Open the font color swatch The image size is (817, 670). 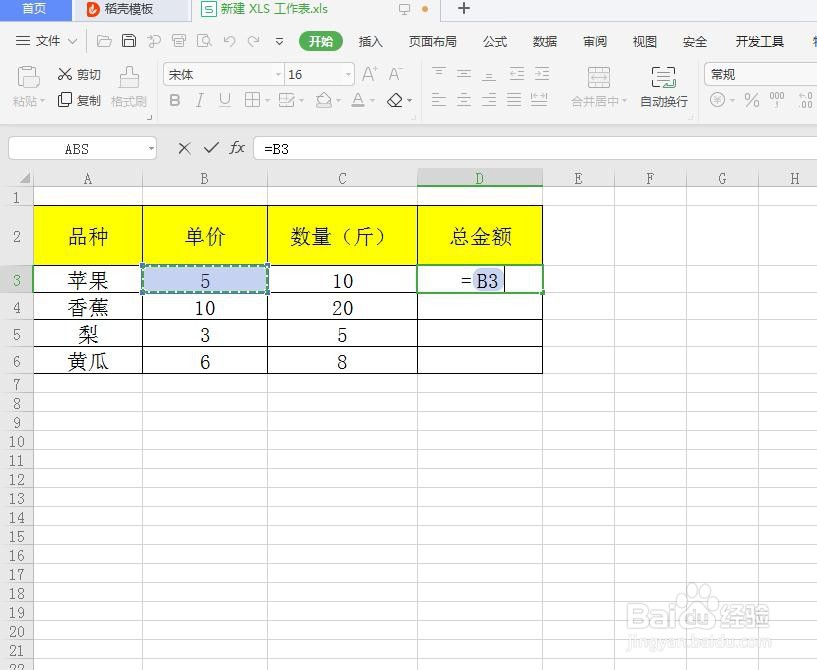click(359, 100)
